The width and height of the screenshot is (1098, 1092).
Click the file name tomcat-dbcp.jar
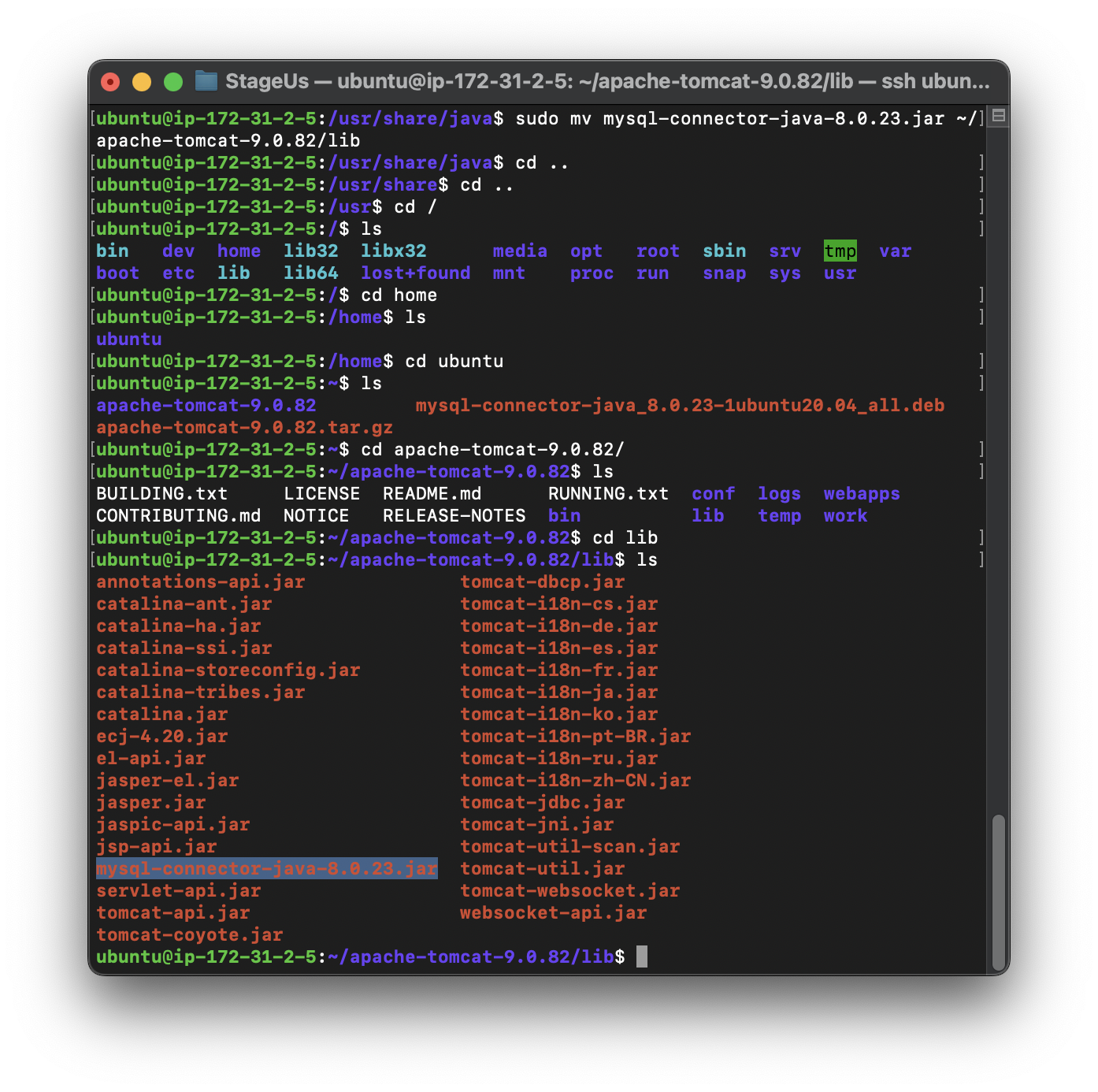click(x=543, y=582)
